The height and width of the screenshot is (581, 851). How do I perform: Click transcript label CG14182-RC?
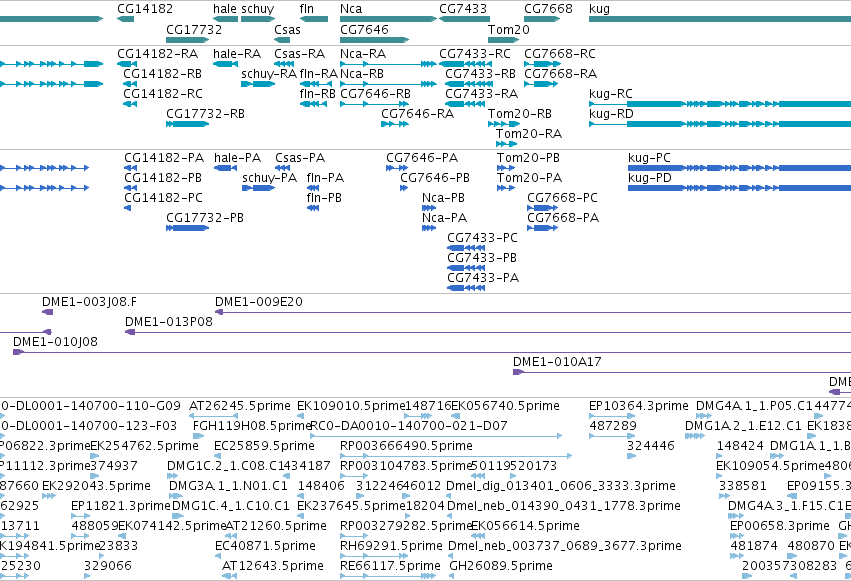click(x=163, y=94)
